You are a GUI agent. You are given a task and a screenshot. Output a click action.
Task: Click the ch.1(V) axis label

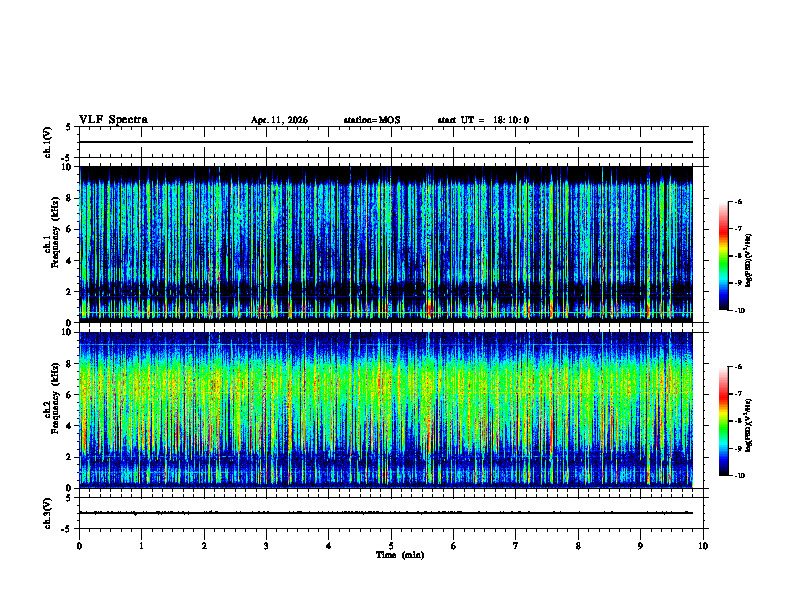click(47, 142)
